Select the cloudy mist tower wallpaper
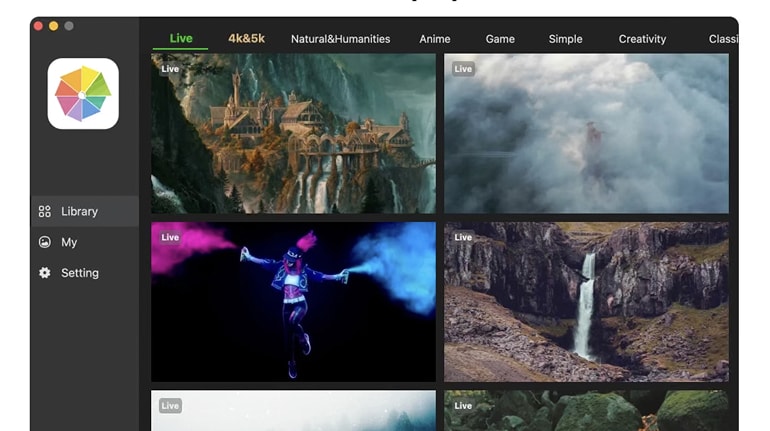Image resolution: width=770 pixels, height=431 pixels. (x=586, y=134)
